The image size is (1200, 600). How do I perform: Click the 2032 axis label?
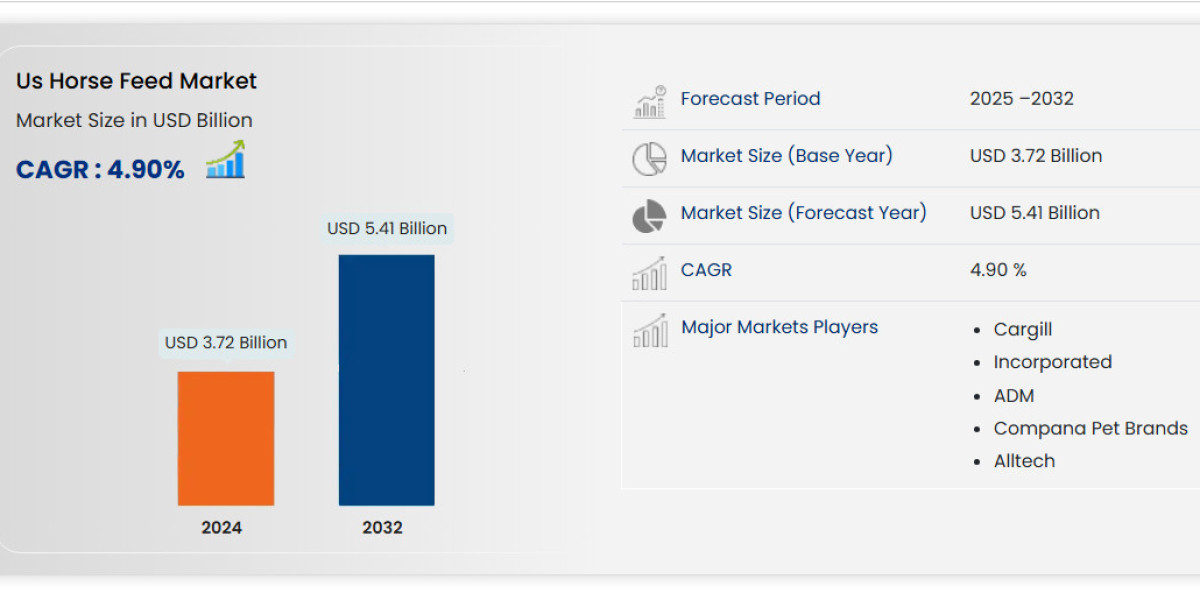[x=382, y=527]
